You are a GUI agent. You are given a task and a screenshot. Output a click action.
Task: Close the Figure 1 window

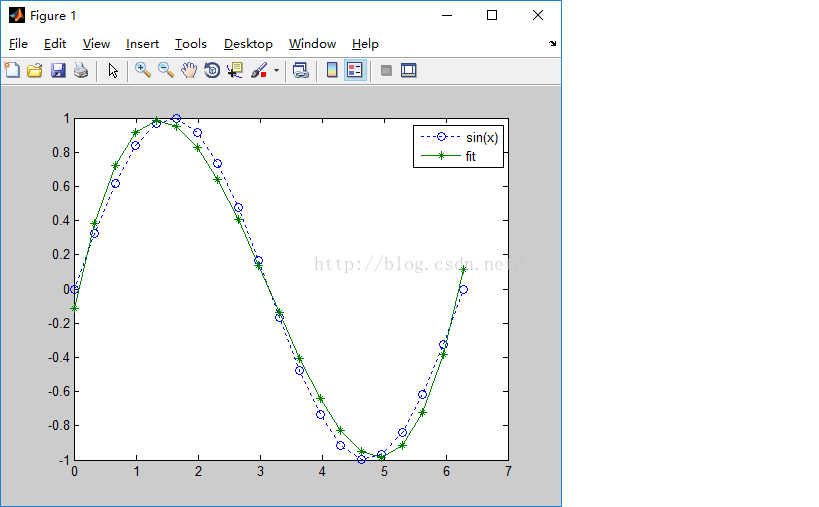(x=538, y=15)
